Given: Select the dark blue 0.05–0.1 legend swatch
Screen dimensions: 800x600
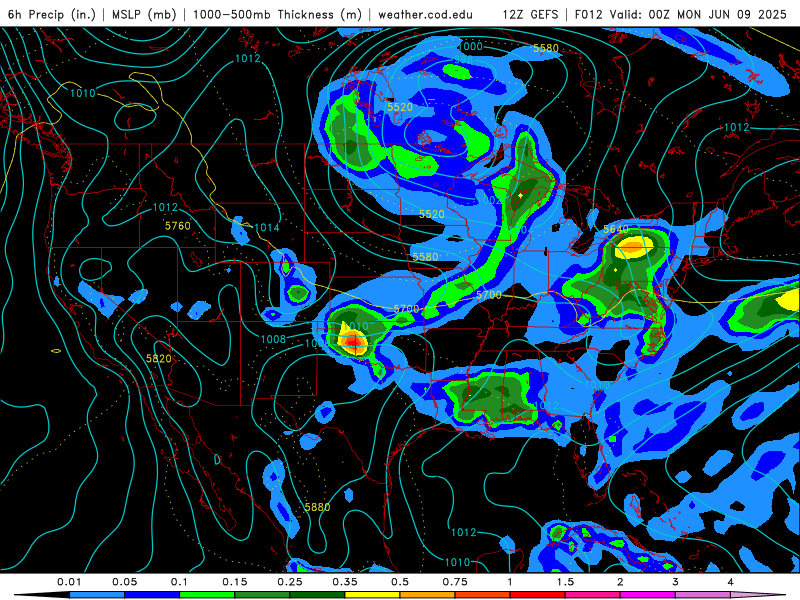Looking at the screenshot, I should [x=152, y=595].
